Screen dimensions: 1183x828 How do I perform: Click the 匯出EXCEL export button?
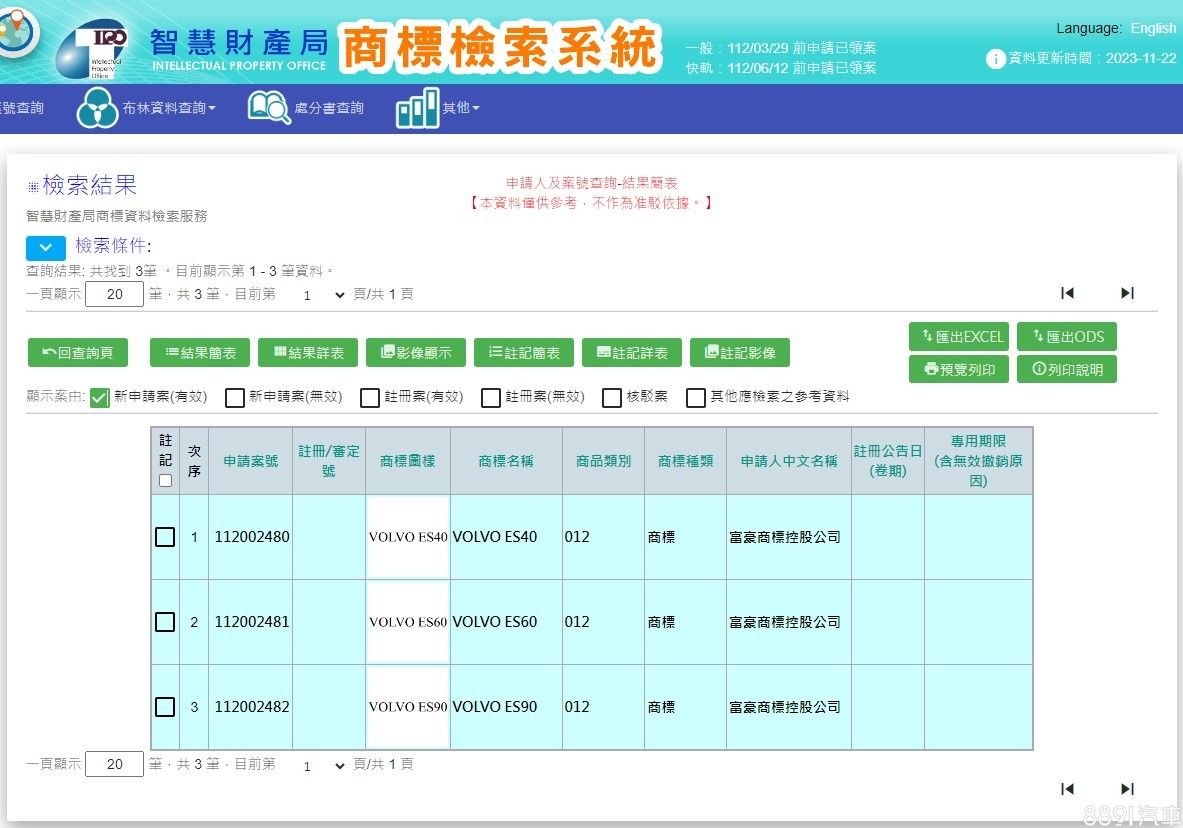tap(959, 337)
